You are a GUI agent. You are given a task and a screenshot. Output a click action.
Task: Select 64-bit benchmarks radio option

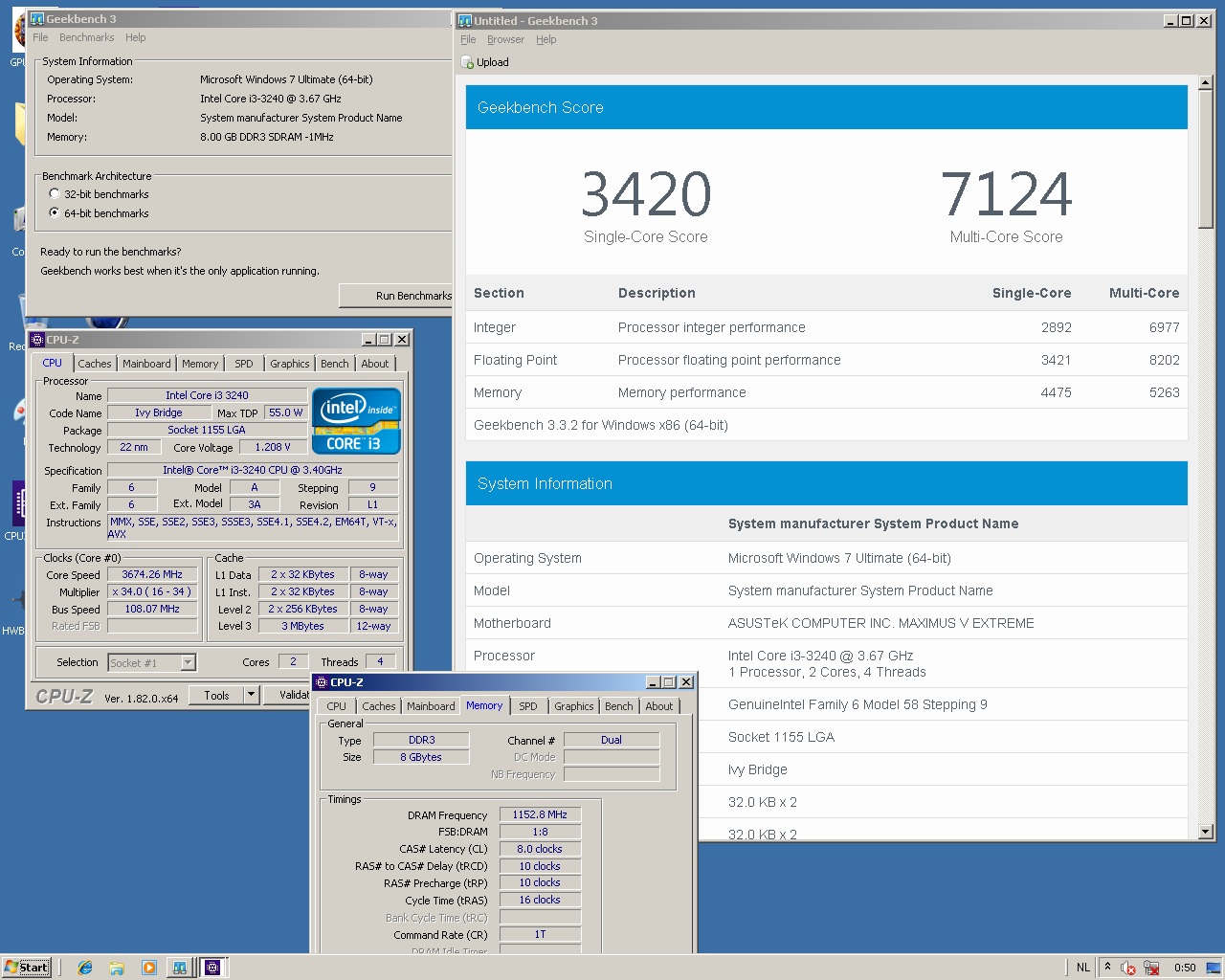pyautogui.click(x=55, y=212)
